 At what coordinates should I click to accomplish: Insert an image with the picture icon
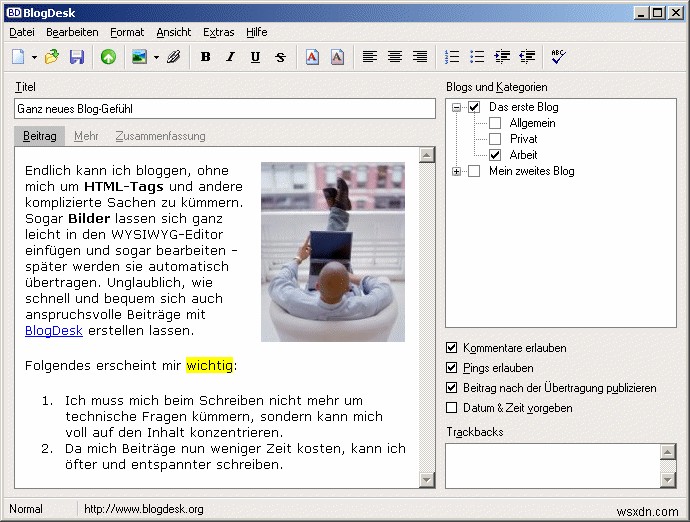click(x=139, y=57)
